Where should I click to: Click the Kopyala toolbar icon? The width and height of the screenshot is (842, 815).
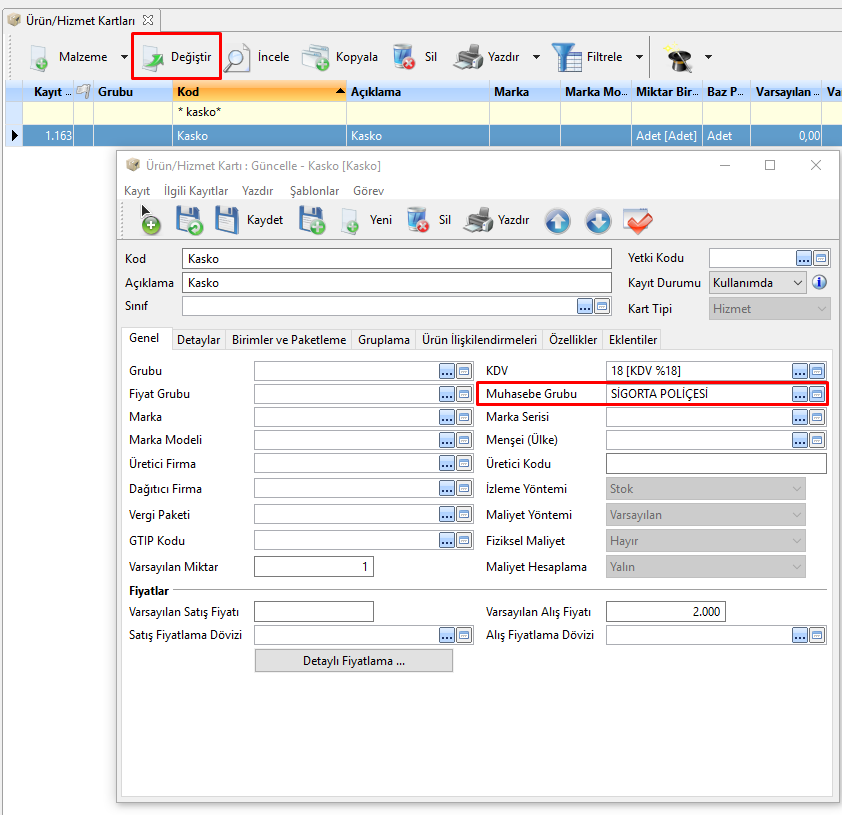(316, 58)
